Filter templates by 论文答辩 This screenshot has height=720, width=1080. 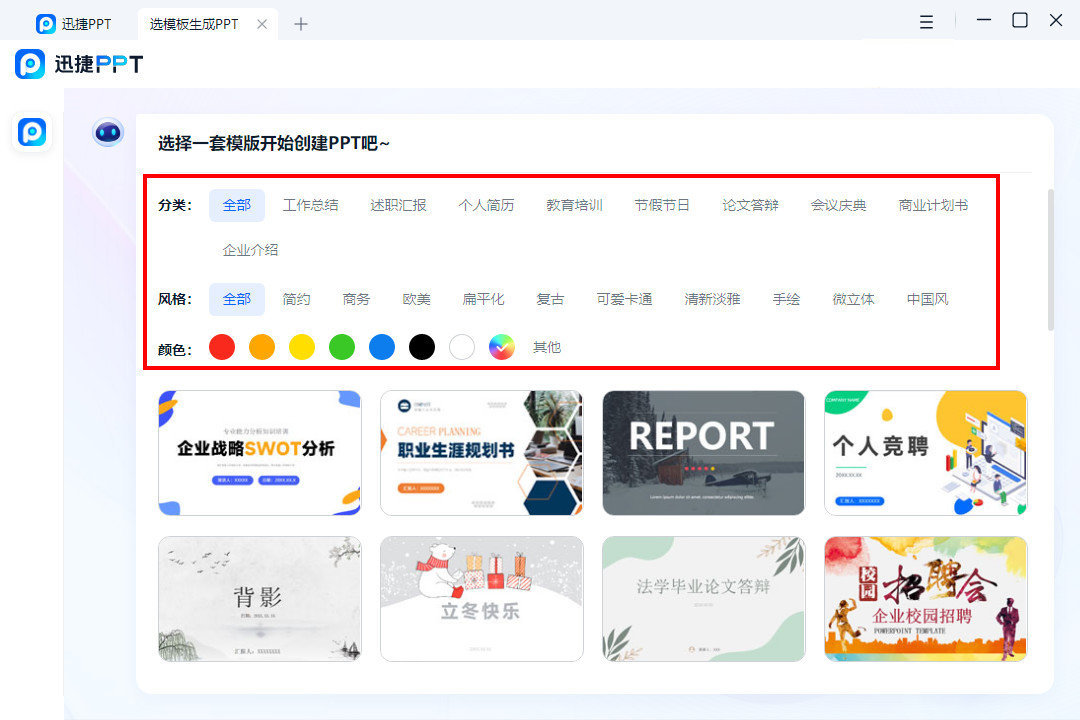click(x=750, y=205)
